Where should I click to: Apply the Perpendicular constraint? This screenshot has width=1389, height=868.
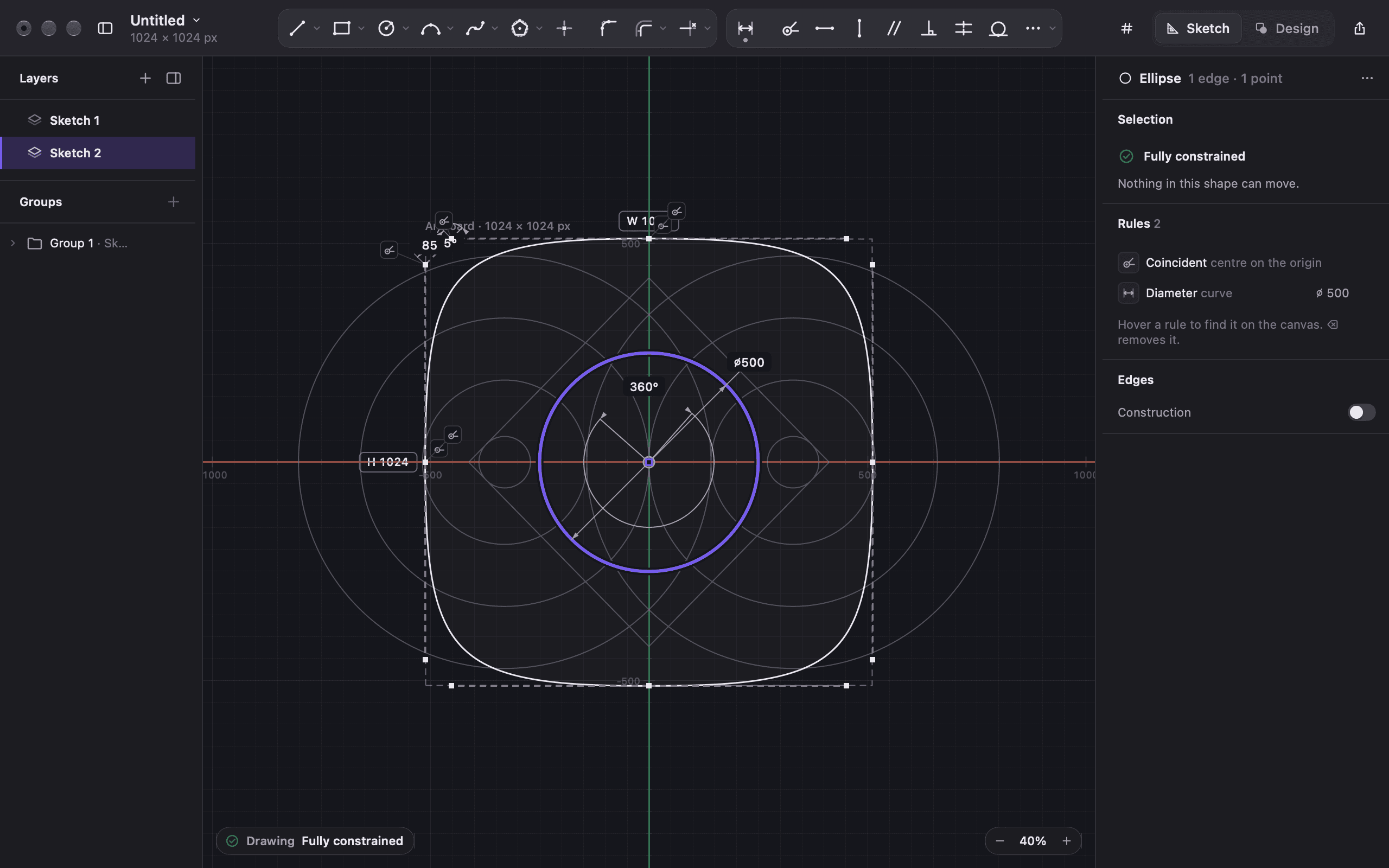point(929,28)
